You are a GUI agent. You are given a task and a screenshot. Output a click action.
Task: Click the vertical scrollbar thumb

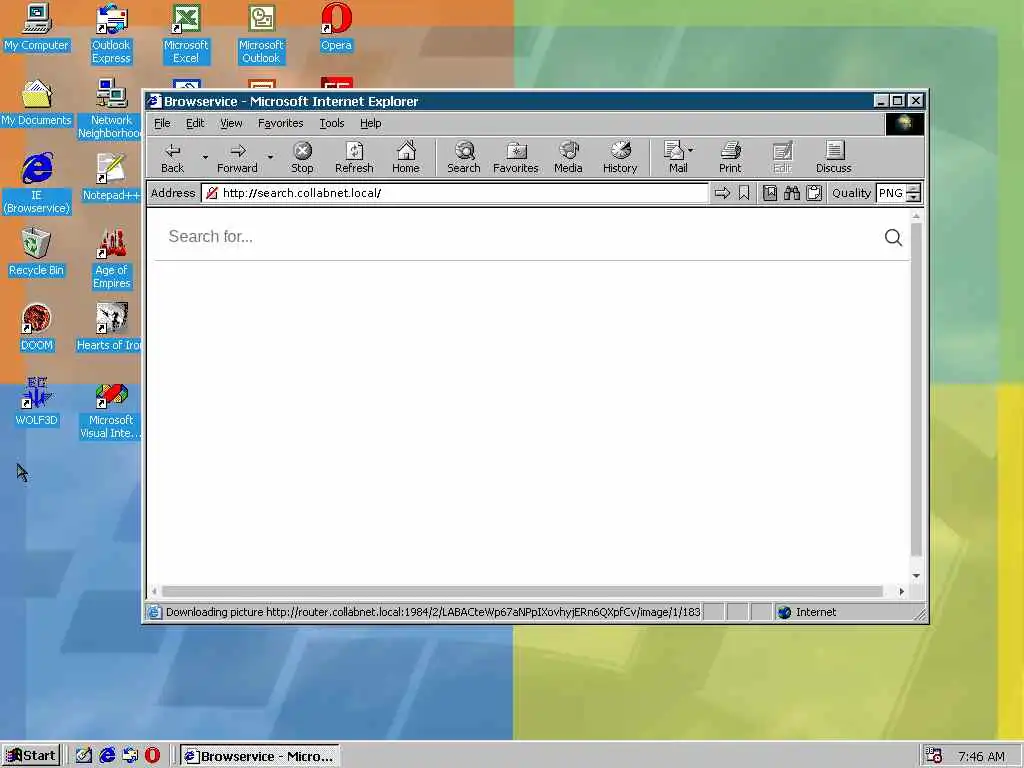(x=916, y=391)
